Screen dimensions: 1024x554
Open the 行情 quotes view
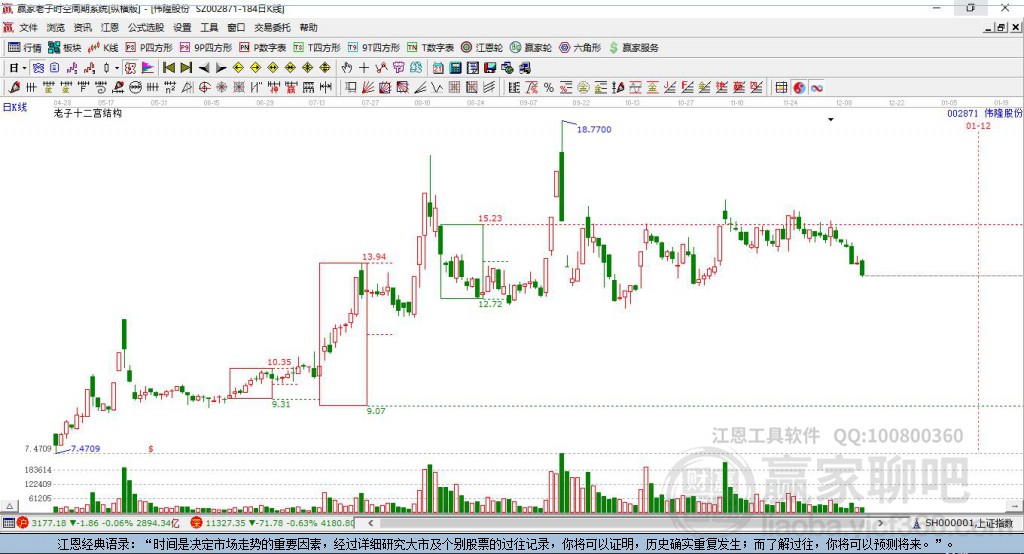point(25,48)
